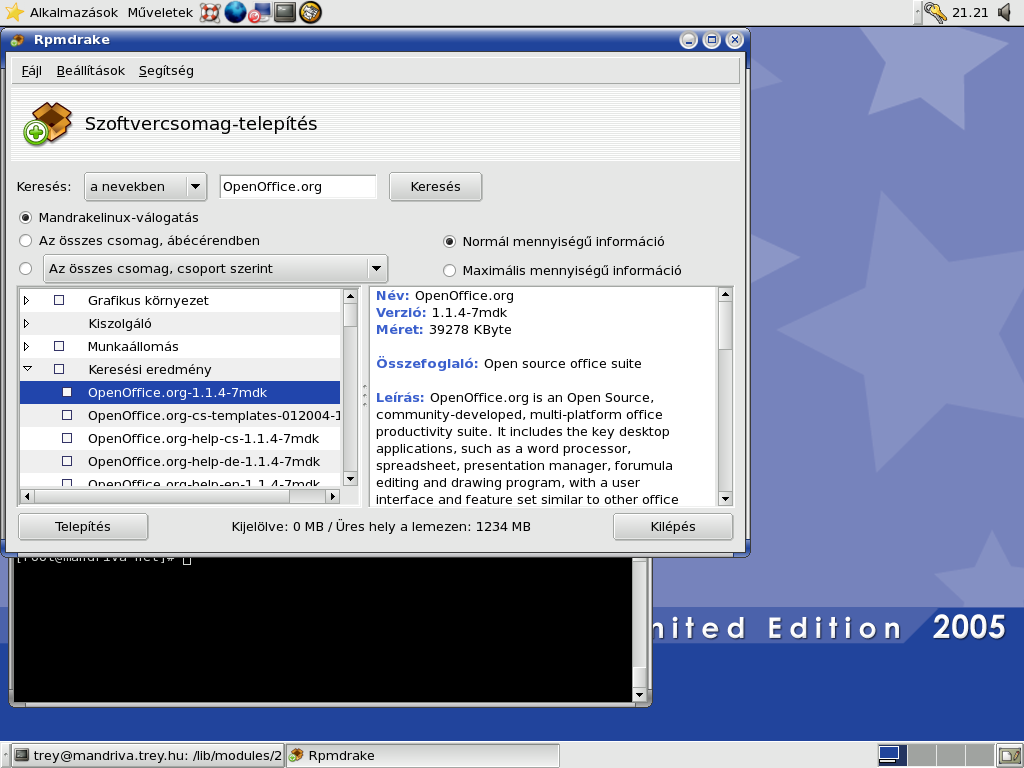Select the OpenOffice.org-help-cs-1.1.4-7mdk row
Viewport: 1024px width, 768px height.
click(180, 438)
